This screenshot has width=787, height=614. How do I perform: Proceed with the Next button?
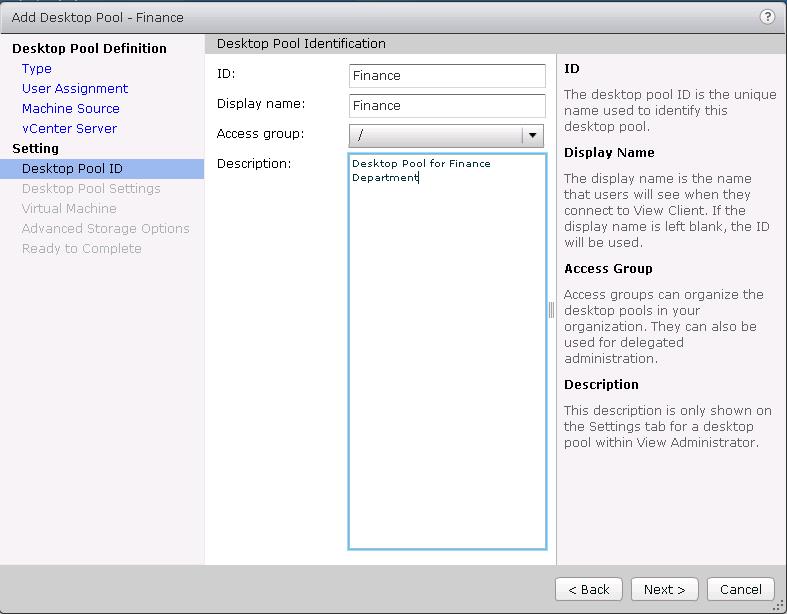pos(665,589)
